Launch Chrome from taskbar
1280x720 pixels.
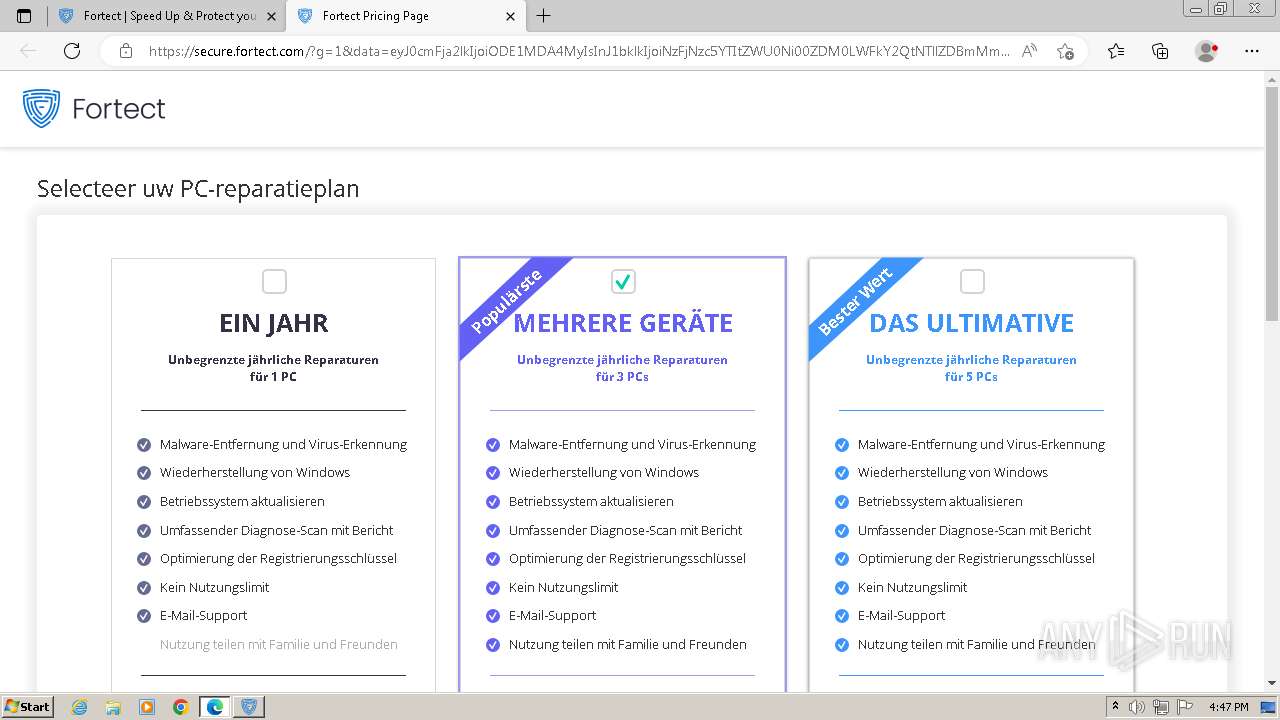coord(181,707)
